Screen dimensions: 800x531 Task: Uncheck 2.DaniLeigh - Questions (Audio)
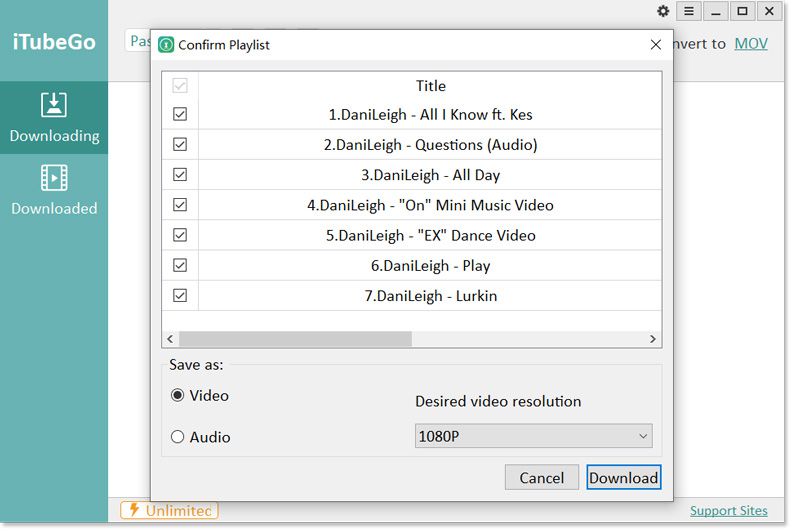[180, 144]
